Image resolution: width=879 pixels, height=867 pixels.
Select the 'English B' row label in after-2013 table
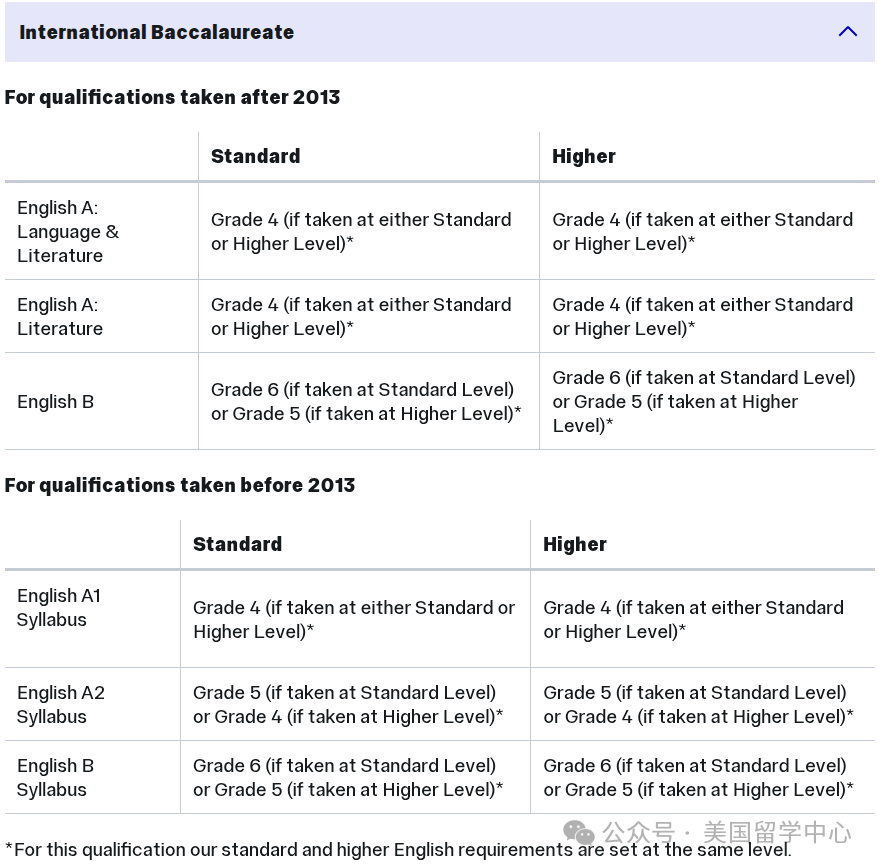coord(55,401)
